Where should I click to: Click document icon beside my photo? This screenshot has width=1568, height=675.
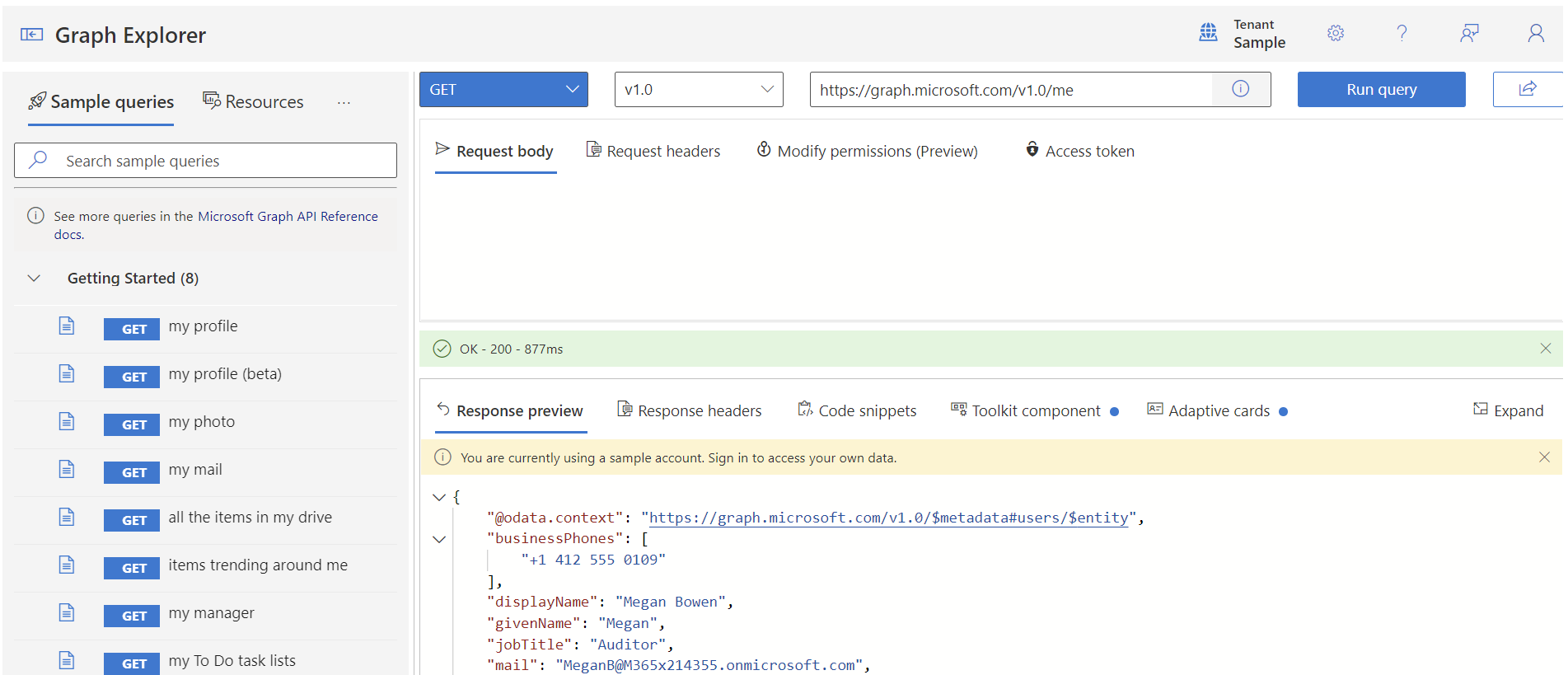(x=67, y=421)
